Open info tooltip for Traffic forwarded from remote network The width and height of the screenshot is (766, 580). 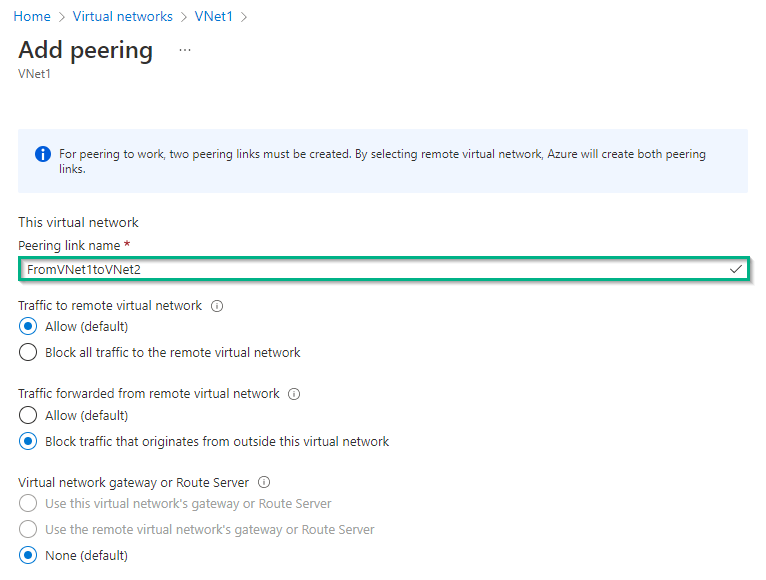click(294, 394)
